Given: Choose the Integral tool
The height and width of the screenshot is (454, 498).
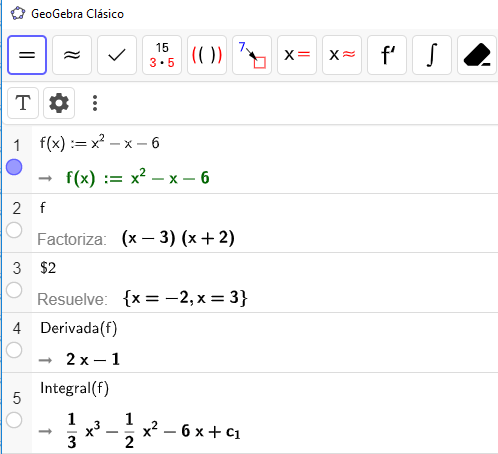Looking at the screenshot, I should tap(432, 55).
